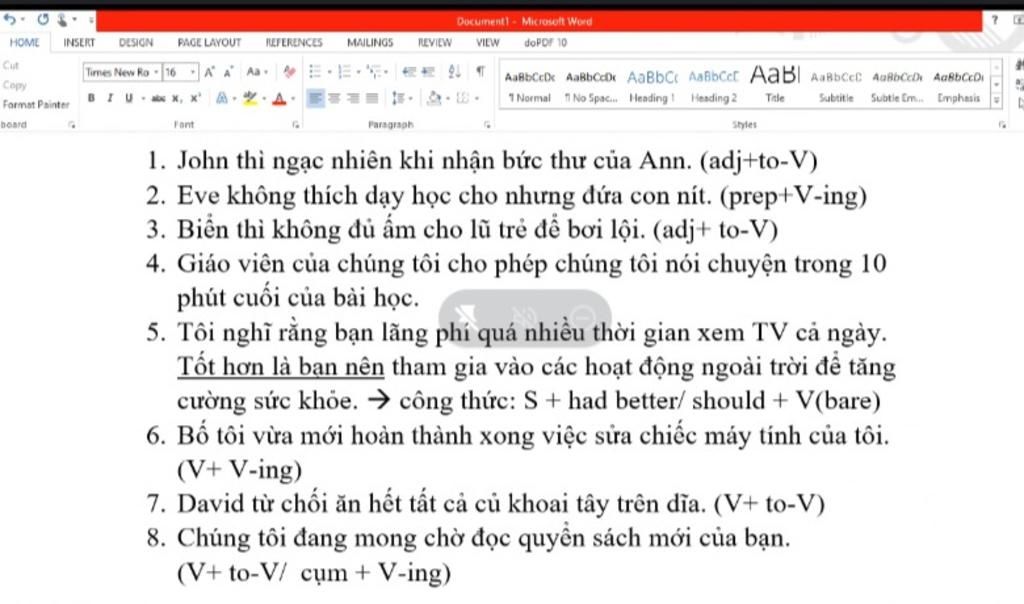This screenshot has height=604, width=1024.
Task: Switch to the REVIEW tab
Action: click(434, 42)
